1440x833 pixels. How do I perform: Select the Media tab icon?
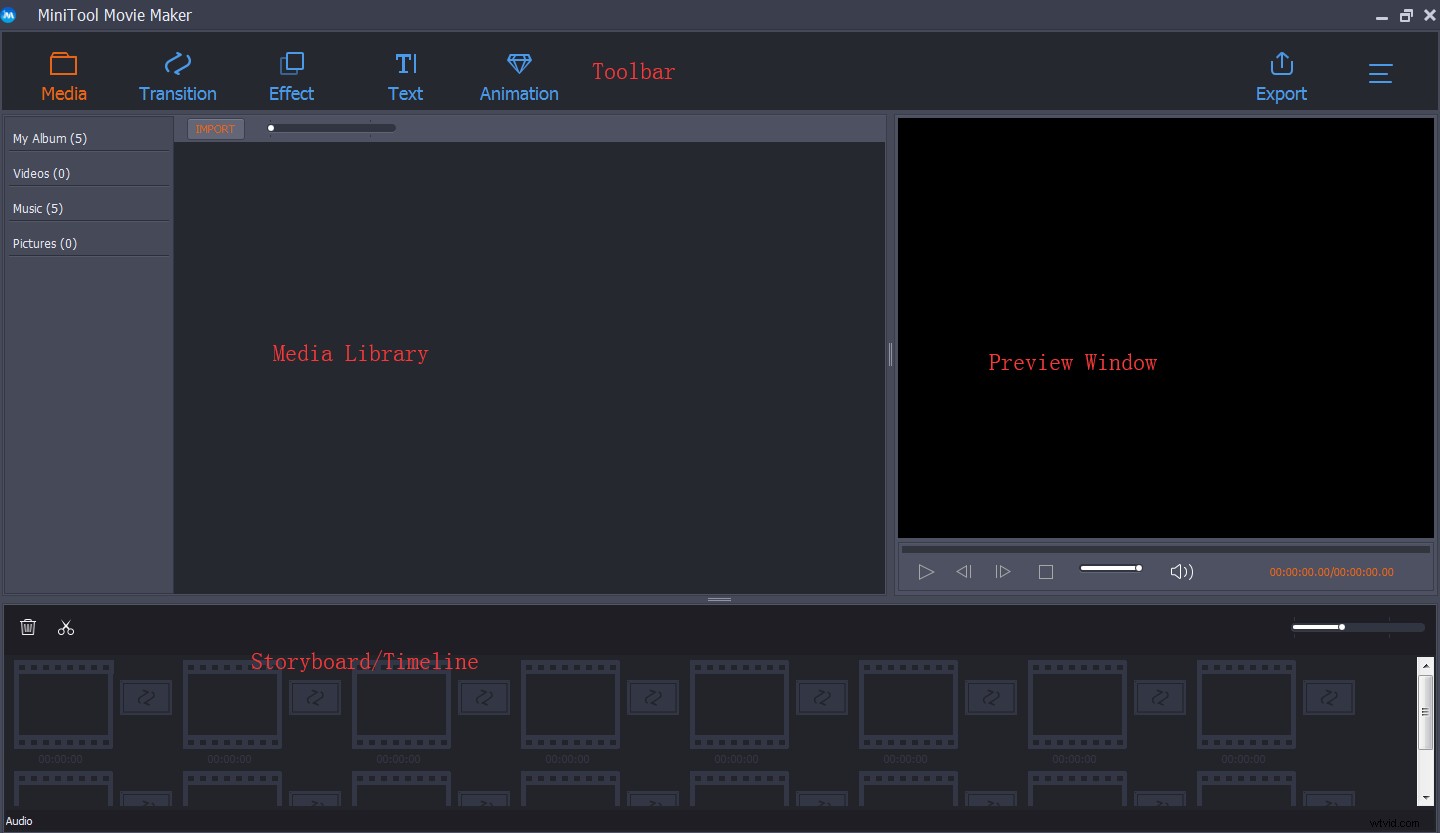tap(64, 64)
